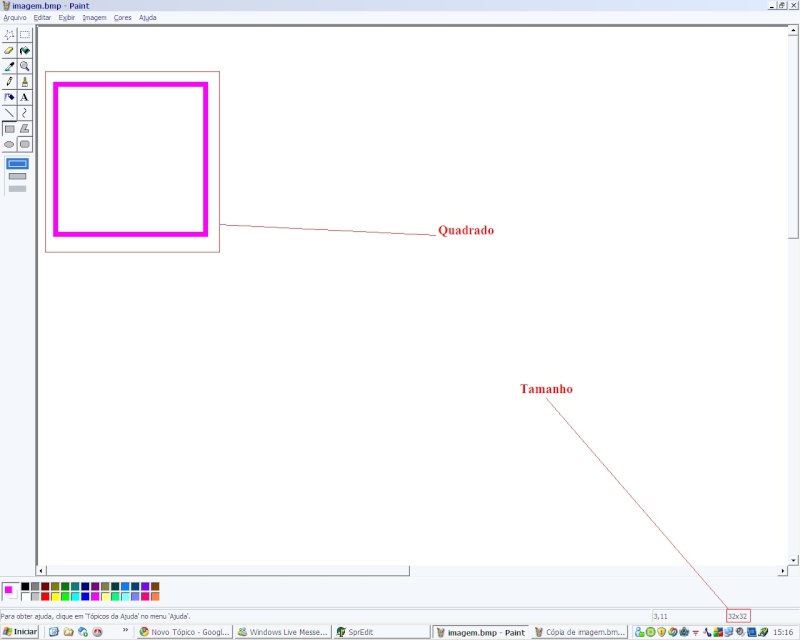Click the Iniciar start button
The image size is (800, 640).
pos(20,632)
